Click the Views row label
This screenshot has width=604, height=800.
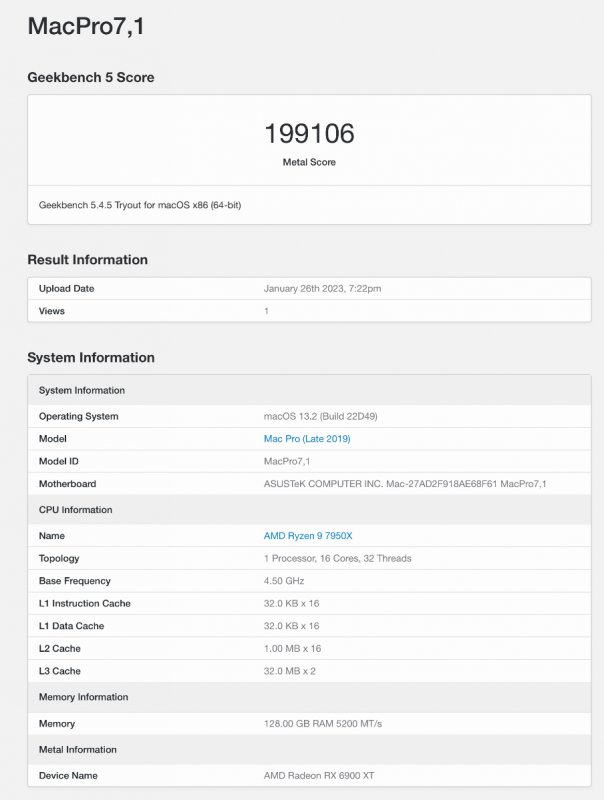pyautogui.click(x=52, y=311)
